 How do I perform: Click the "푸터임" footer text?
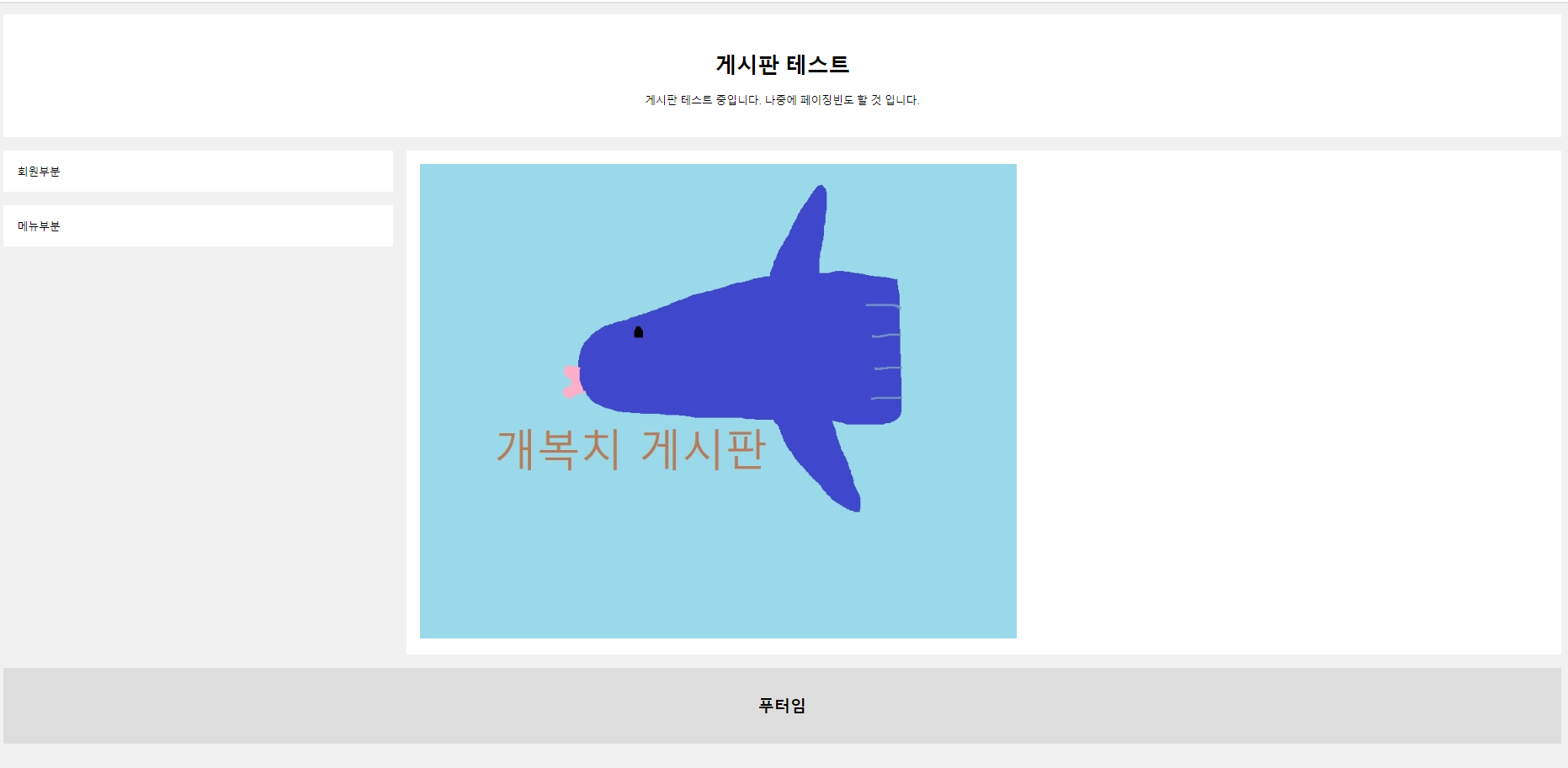point(782,706)
